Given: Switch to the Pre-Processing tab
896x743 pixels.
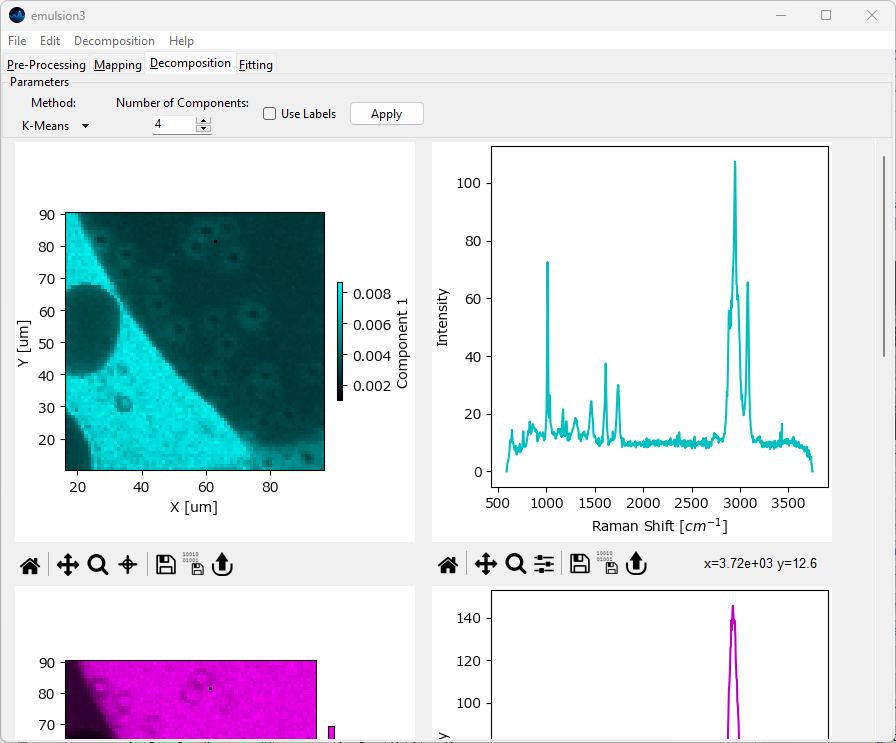Looking at the screenshot, I should coord(46,65).
